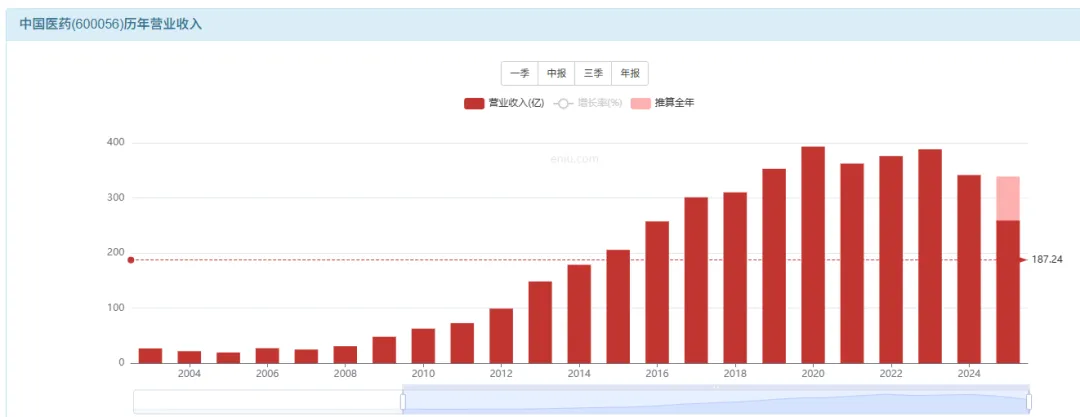Toggle the 推算全年 legend series
The height and width of the screenshot is (417, 1080).
coord(663,103)
